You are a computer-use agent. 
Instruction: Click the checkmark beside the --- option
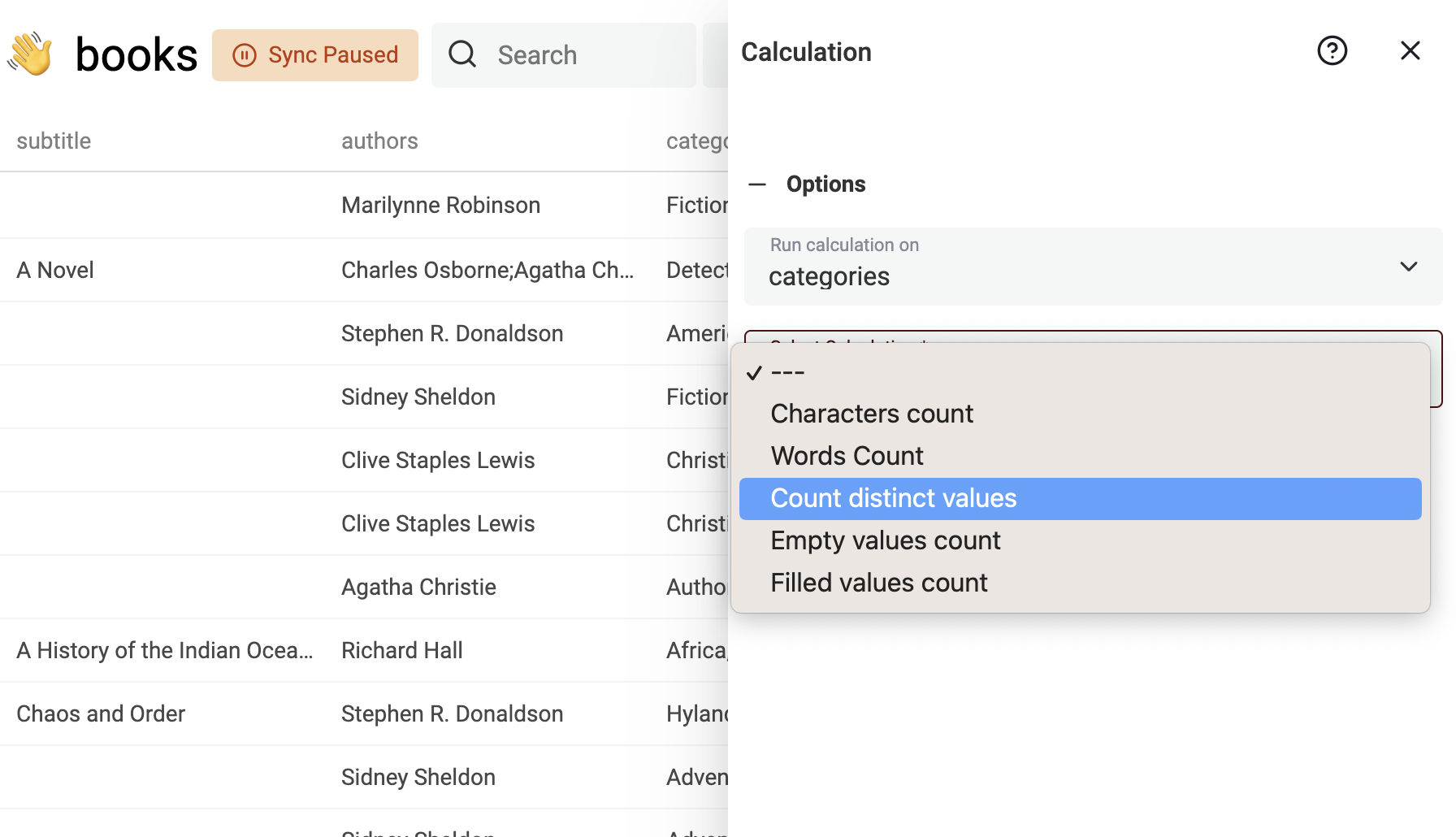(x=756, y=372)
